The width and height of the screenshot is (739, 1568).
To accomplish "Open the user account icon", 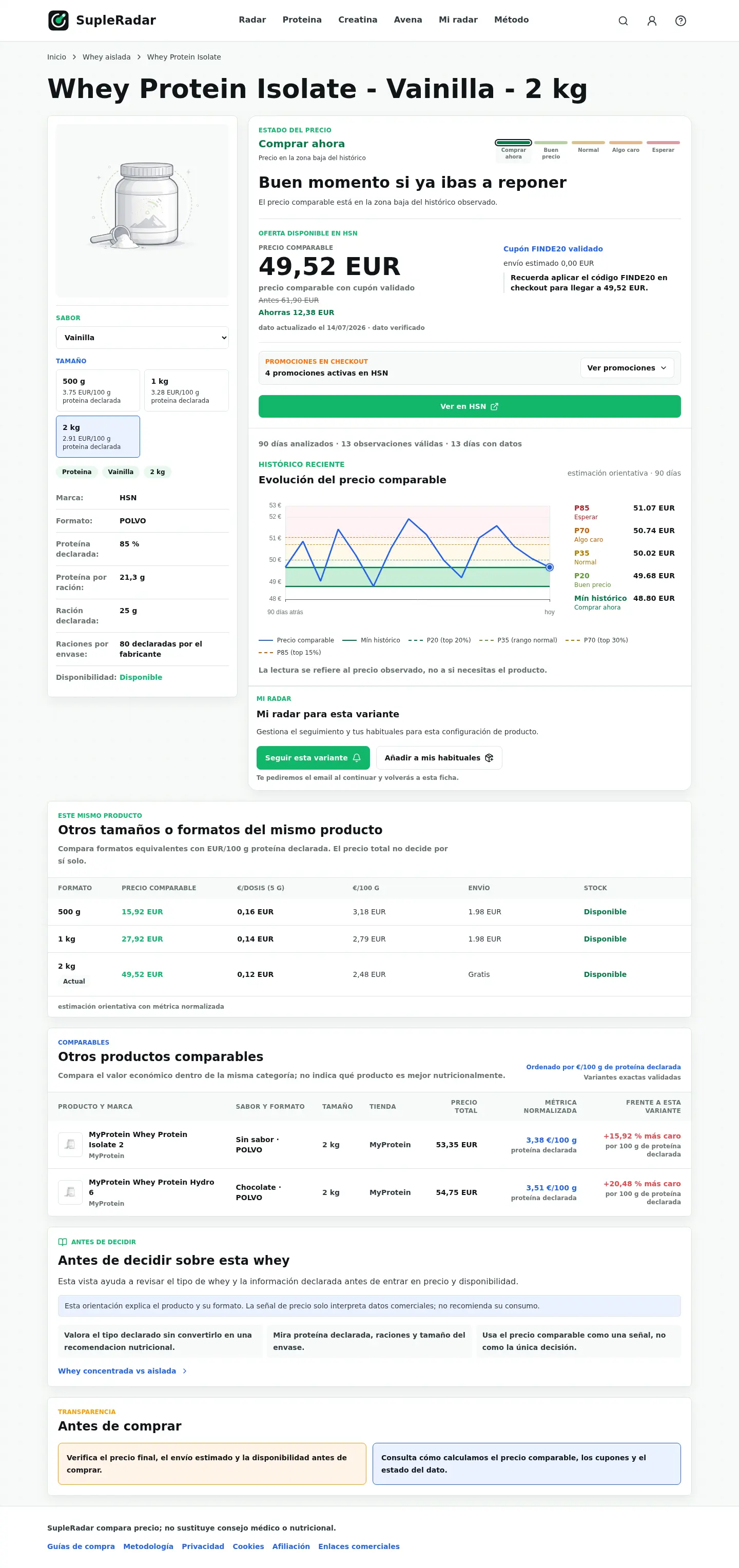I will pyautogui.click(x=651, y=21).
